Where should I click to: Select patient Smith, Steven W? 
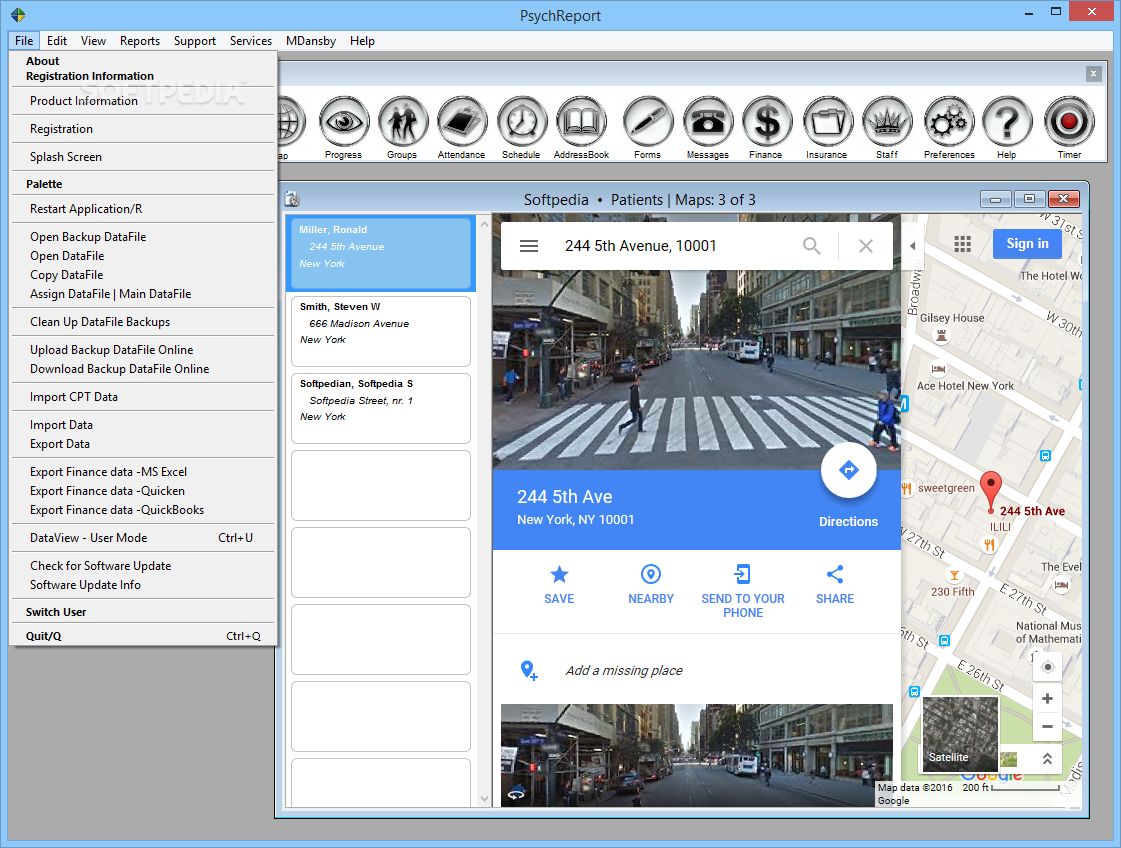(x=380, y=331)
